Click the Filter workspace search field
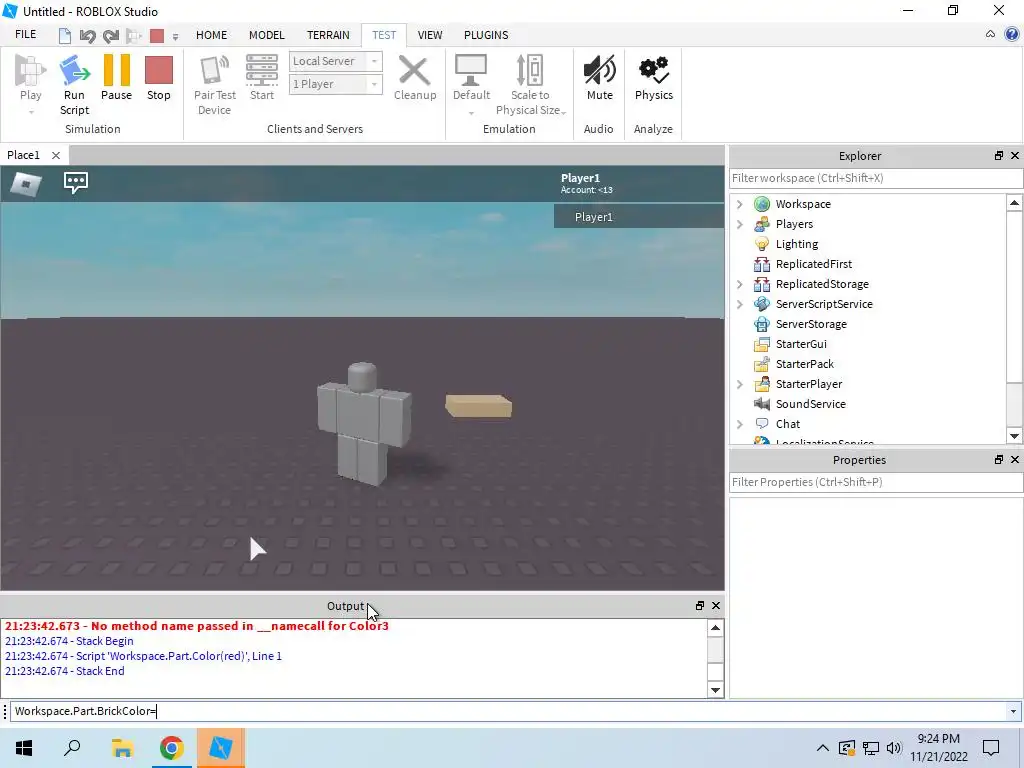This screenshot has height=768, width=1024. (876, 178)
